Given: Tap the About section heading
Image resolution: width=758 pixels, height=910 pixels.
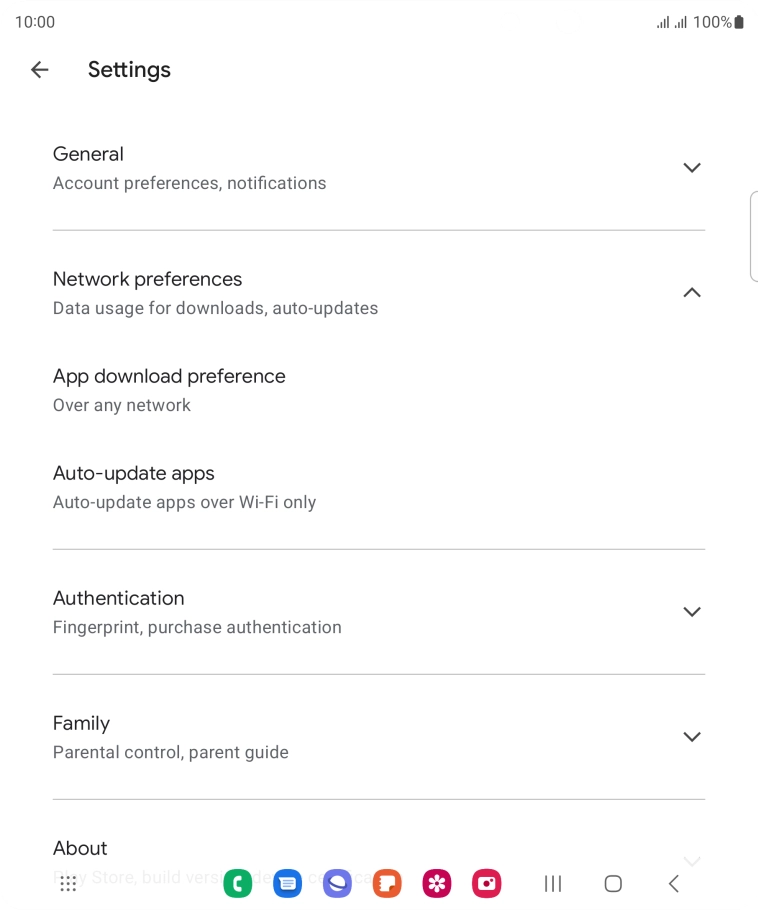Looking at the screenshot, I should point(80,848).
